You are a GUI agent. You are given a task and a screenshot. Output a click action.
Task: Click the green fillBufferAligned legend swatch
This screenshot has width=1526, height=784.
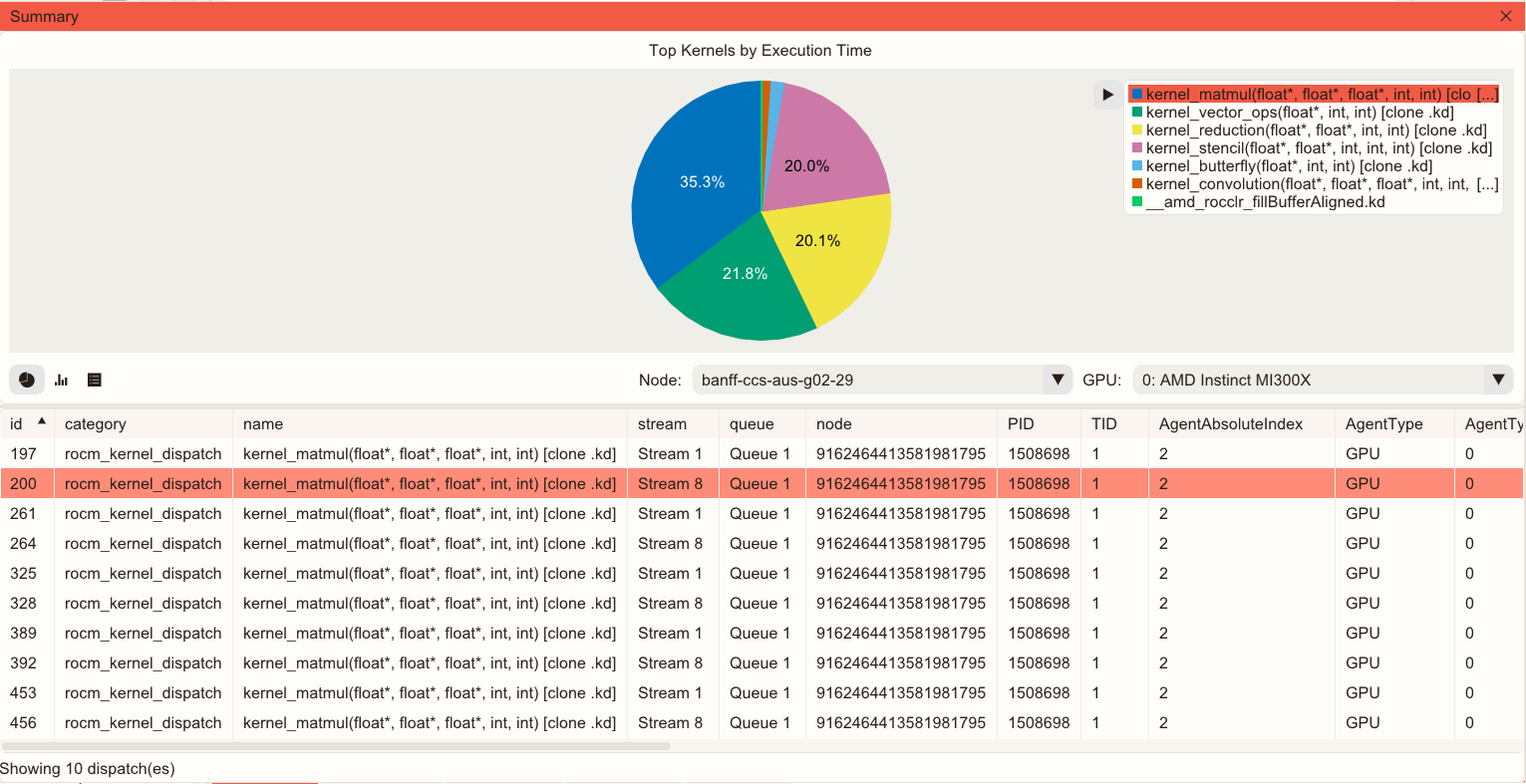(x=1137, y=202)
